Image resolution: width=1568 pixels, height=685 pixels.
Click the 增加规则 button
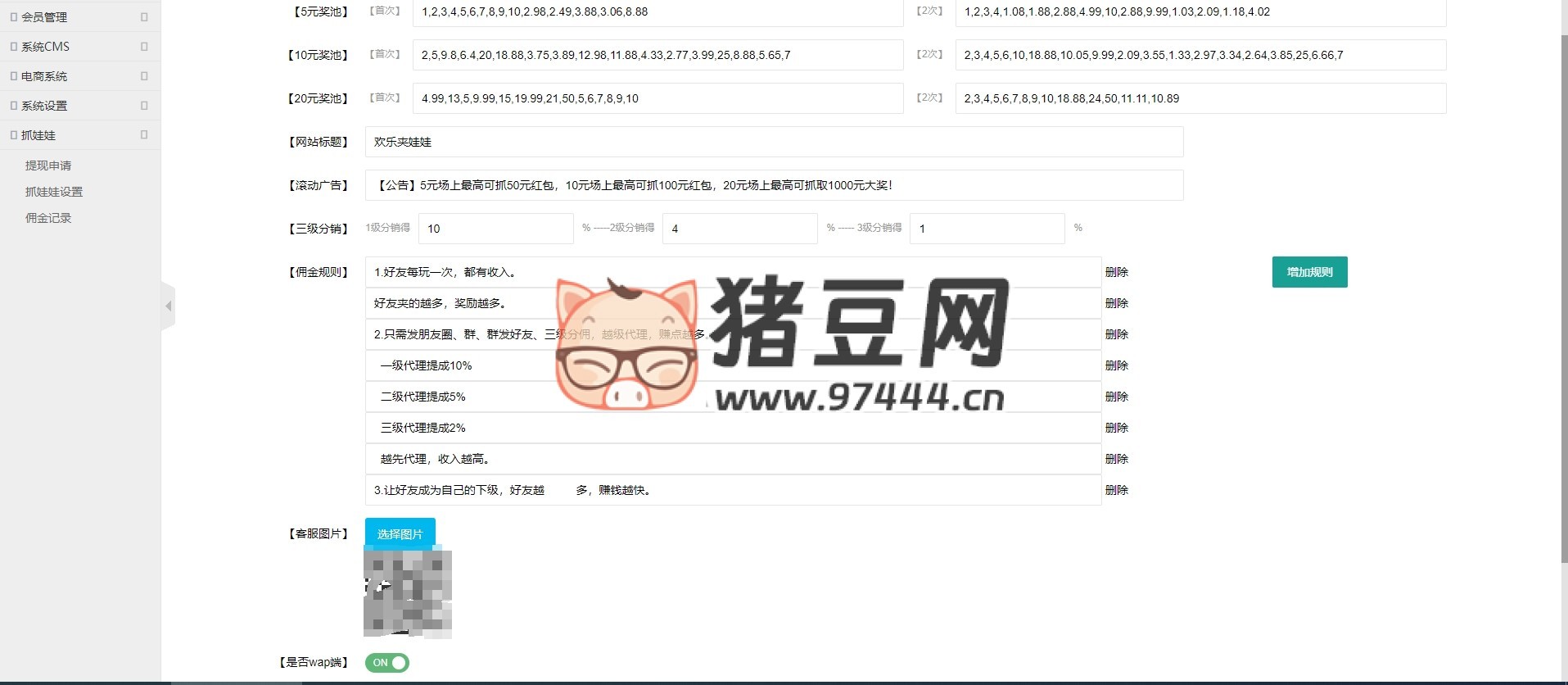coord(1309,272)
